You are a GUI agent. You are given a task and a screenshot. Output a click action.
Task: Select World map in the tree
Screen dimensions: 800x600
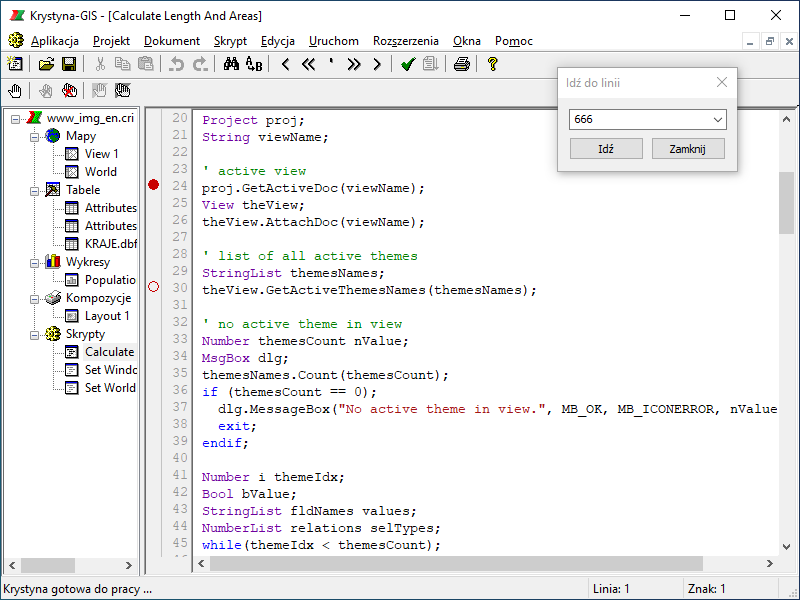(x=101, y=172)
